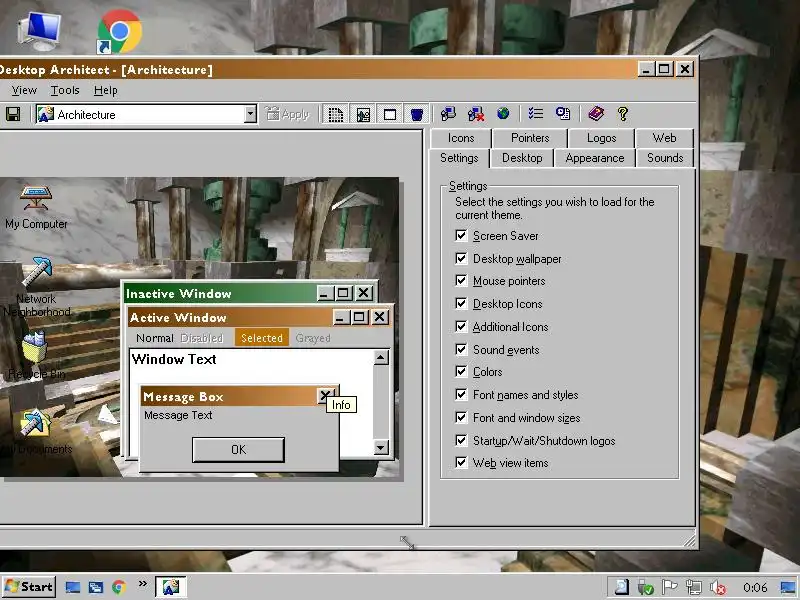
Task: Select Network Neighborhood icon in preview
Action: click(x=36, y=287)
